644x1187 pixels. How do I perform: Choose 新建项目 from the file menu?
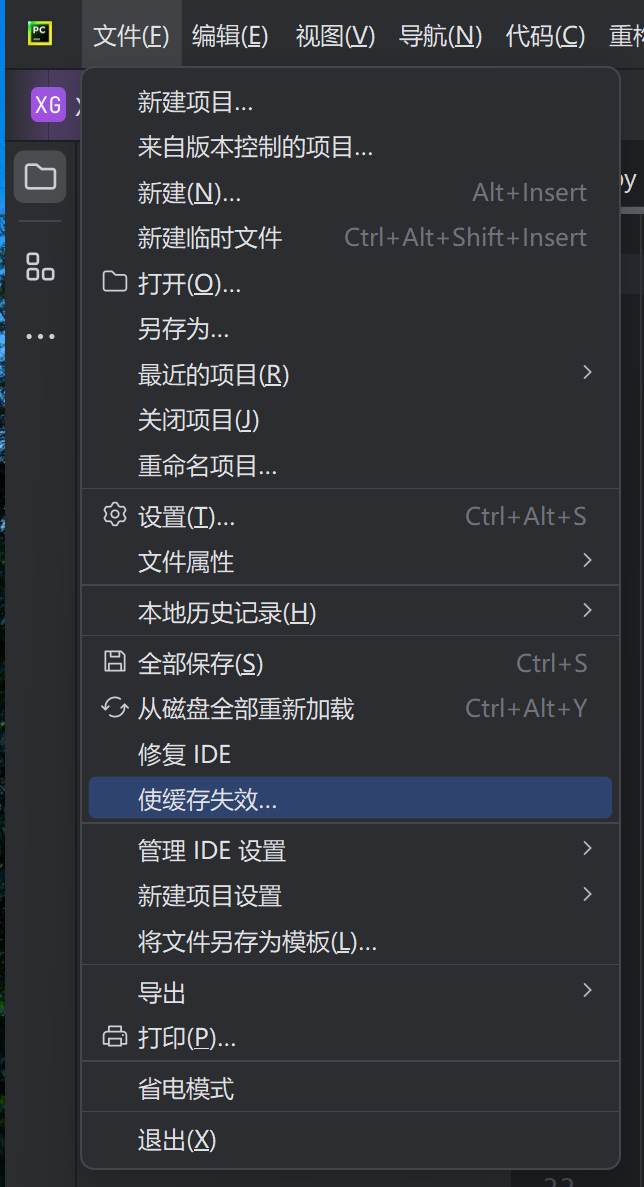(x=350, y=101)
